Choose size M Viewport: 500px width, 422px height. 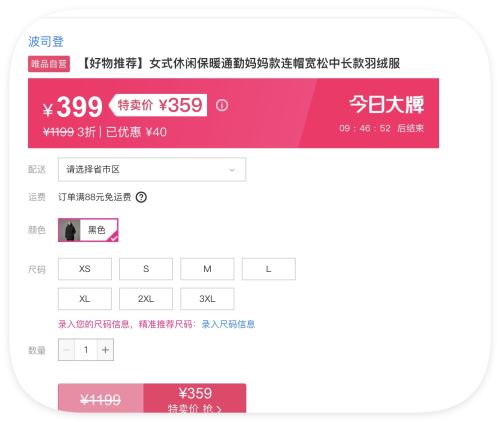coord(207,269)
